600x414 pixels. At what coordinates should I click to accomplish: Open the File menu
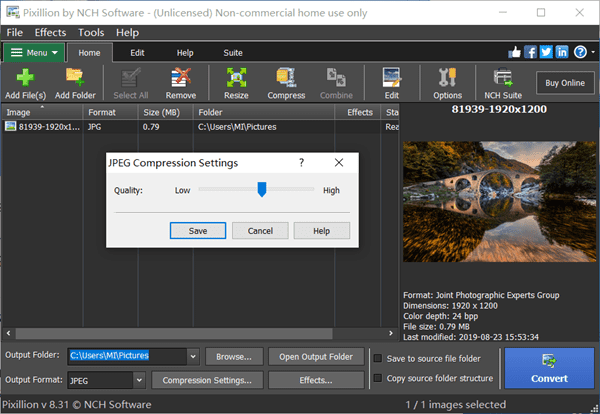[x=15, y=33]
